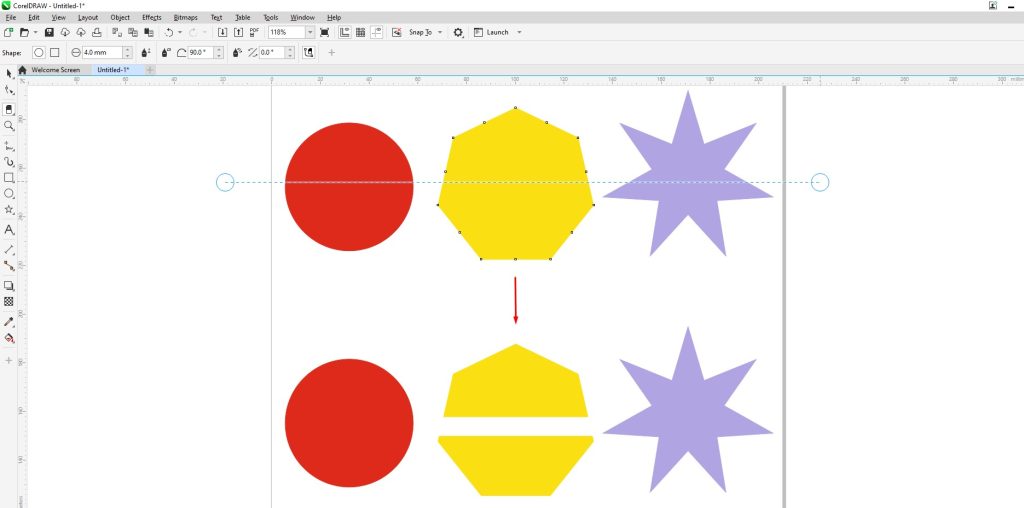1024x508 pixels.
Task: Toggle the show grid button
Action: pos(360,33)
